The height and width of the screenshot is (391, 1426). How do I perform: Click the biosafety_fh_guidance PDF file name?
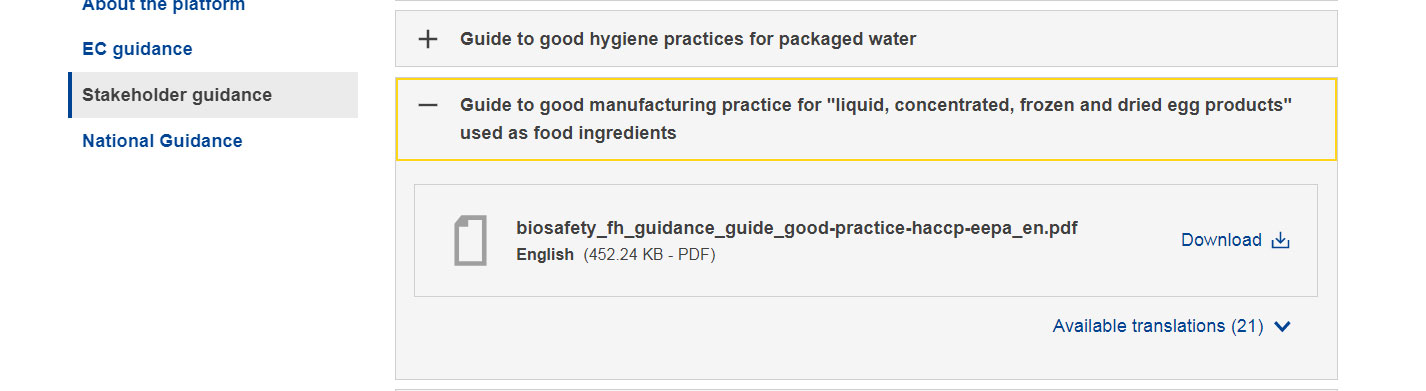click(x=797, y=228)
